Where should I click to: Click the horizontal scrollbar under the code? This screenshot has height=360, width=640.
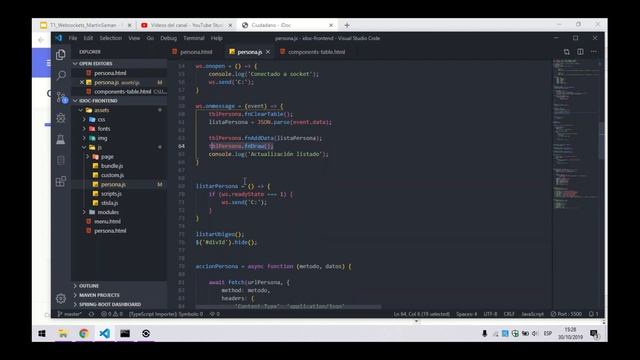288,307
